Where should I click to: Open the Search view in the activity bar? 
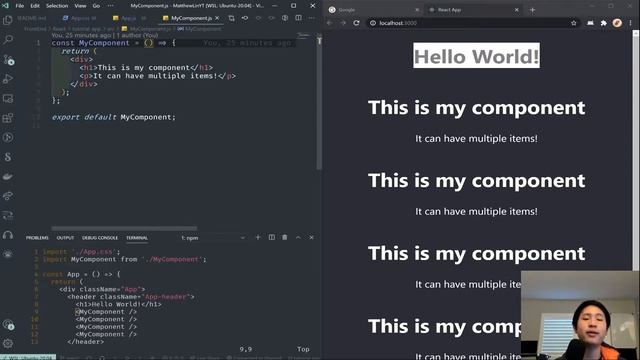coord(8,40)
